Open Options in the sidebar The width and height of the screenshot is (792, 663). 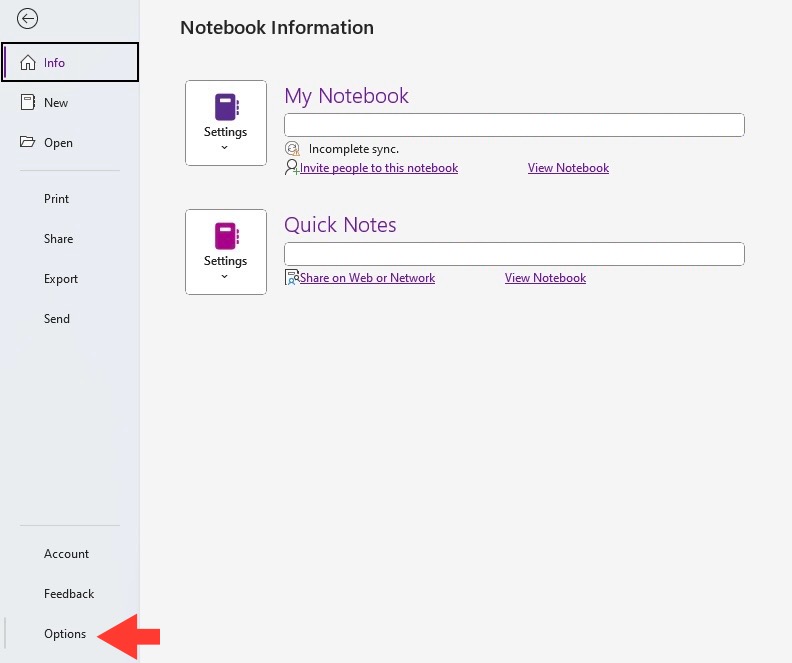[65, 634]
